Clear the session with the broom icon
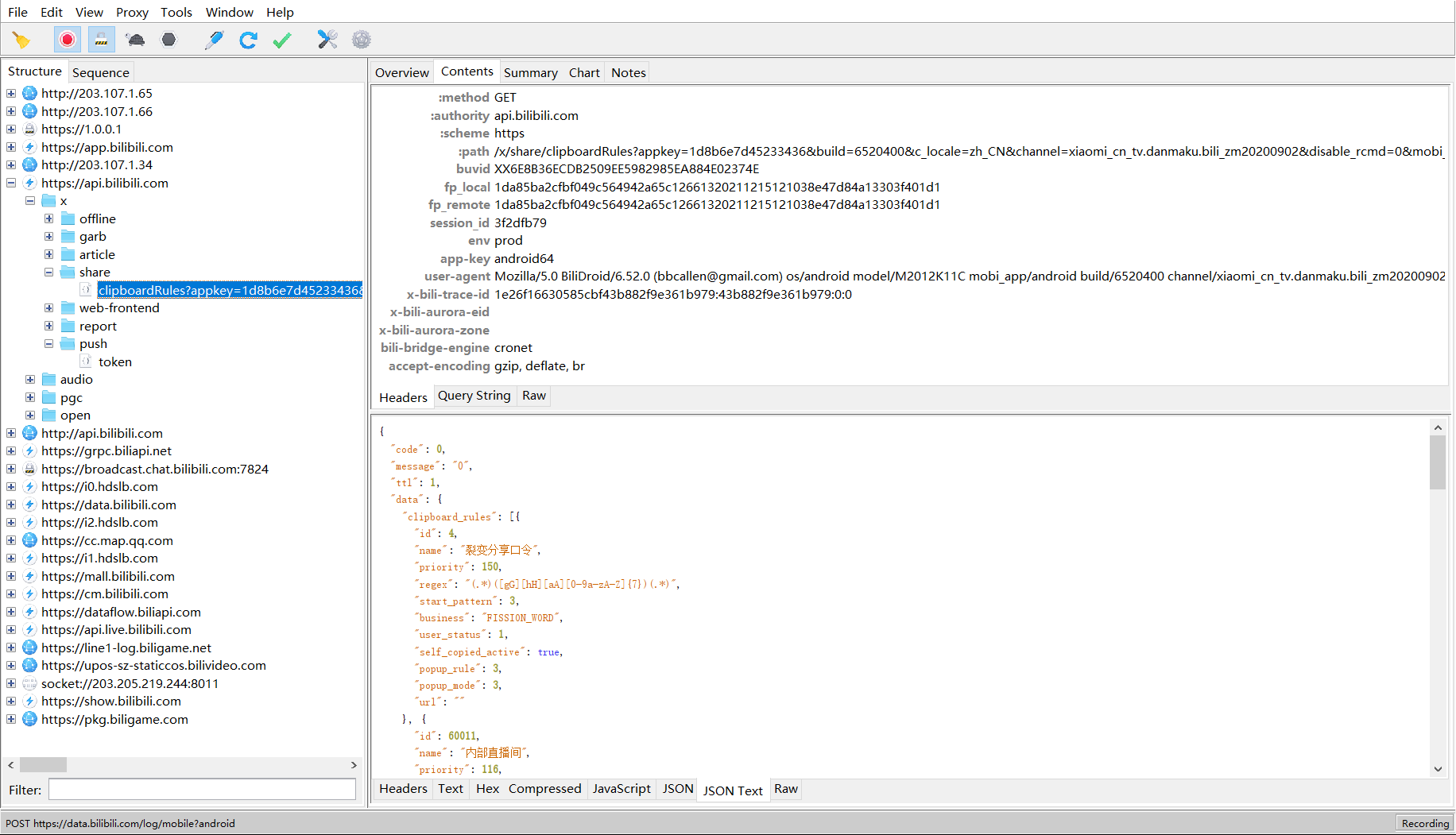The height and width of the screenshot is (835, 1456). (x=21, y=40)
